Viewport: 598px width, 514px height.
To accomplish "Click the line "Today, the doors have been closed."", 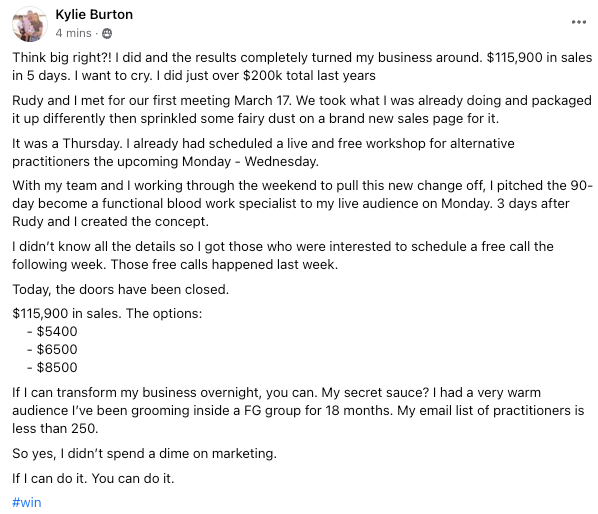I will click(121, 289).
